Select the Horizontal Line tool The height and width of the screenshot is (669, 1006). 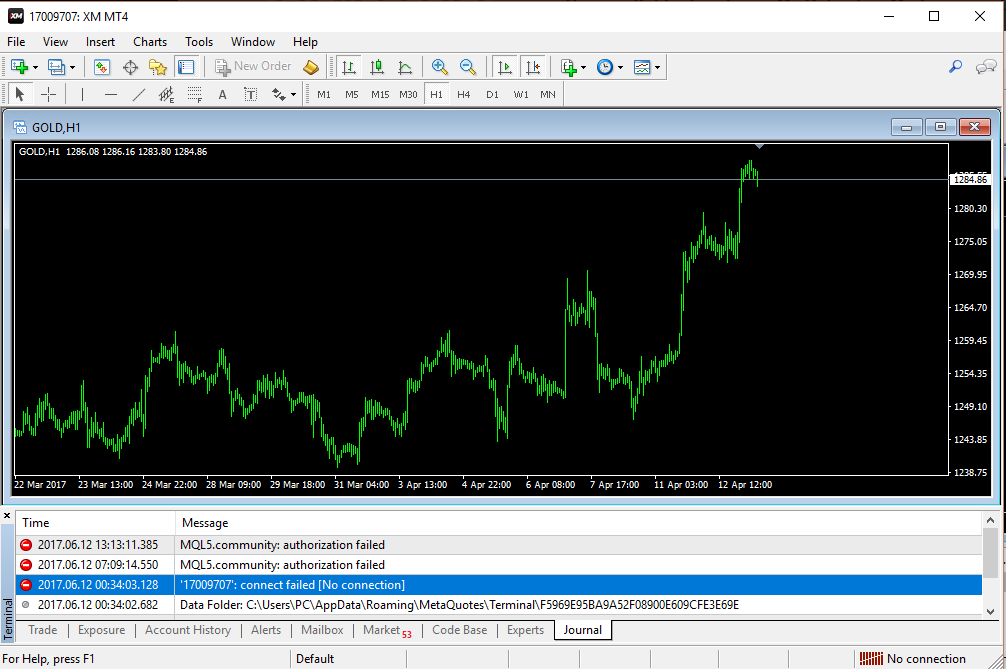click(x=111, y=94)
